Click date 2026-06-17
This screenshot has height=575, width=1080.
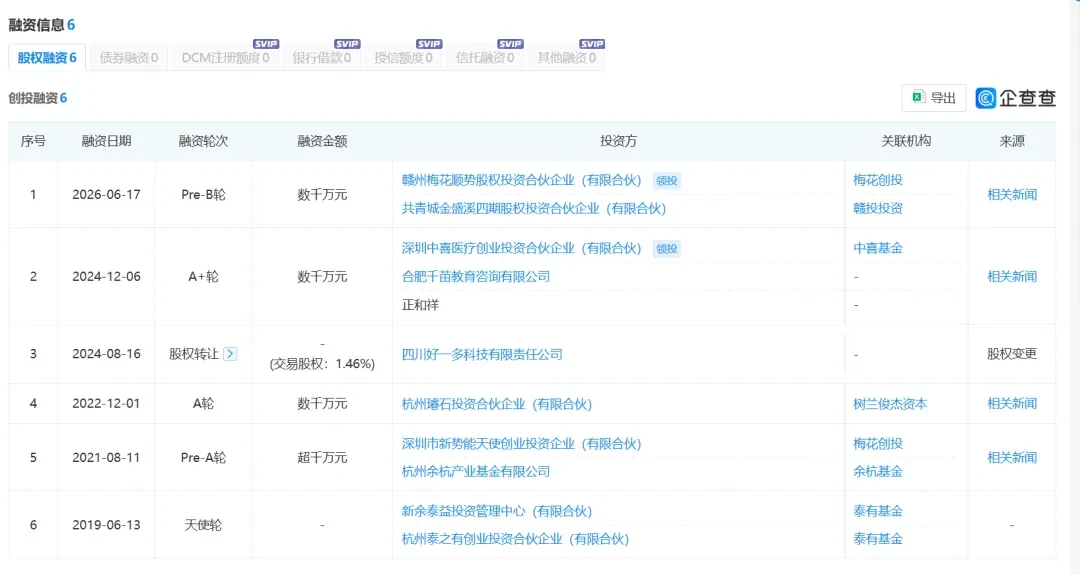click(106, 195)
